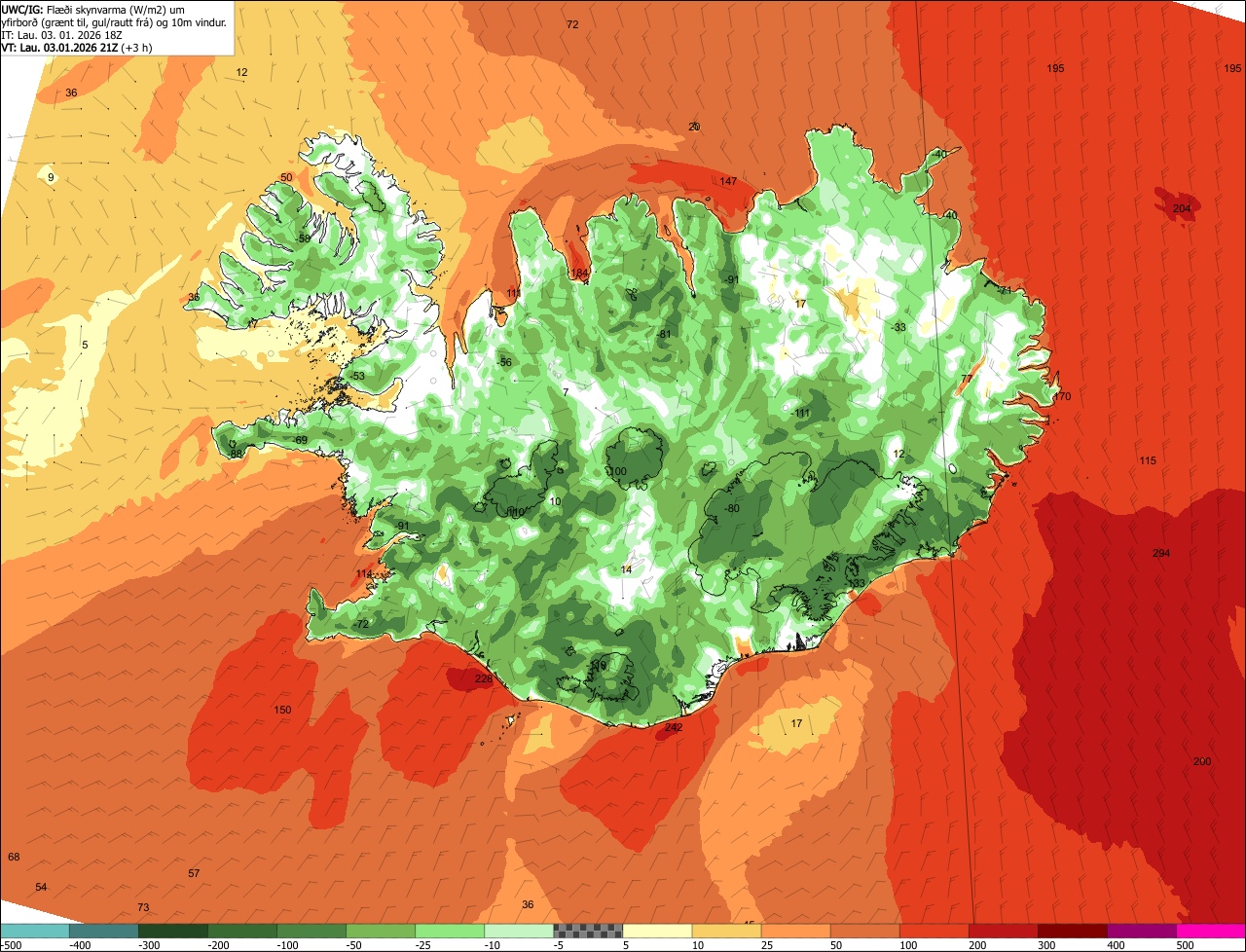This screenshot has height=952, width=1246.
Task: Click the map value '-81' in north-central Iceland
Action: coord(664,335)
